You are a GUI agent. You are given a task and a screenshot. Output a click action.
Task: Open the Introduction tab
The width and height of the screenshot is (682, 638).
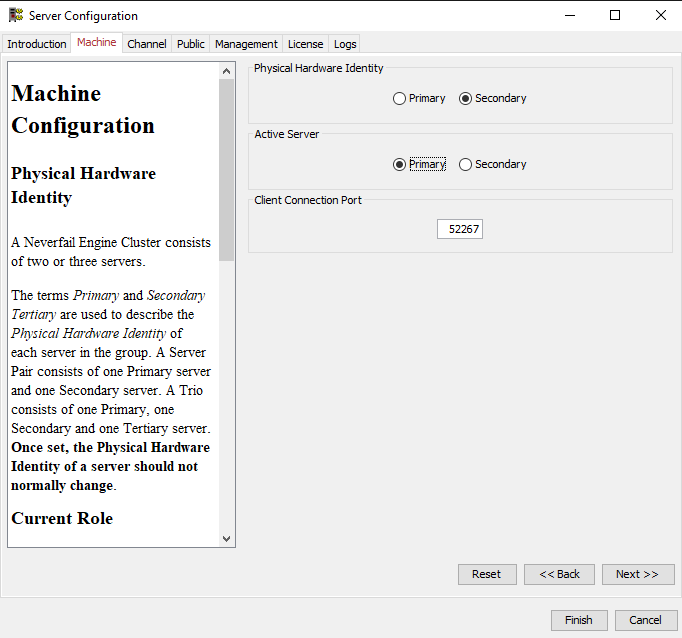click(x=37, y=44)
